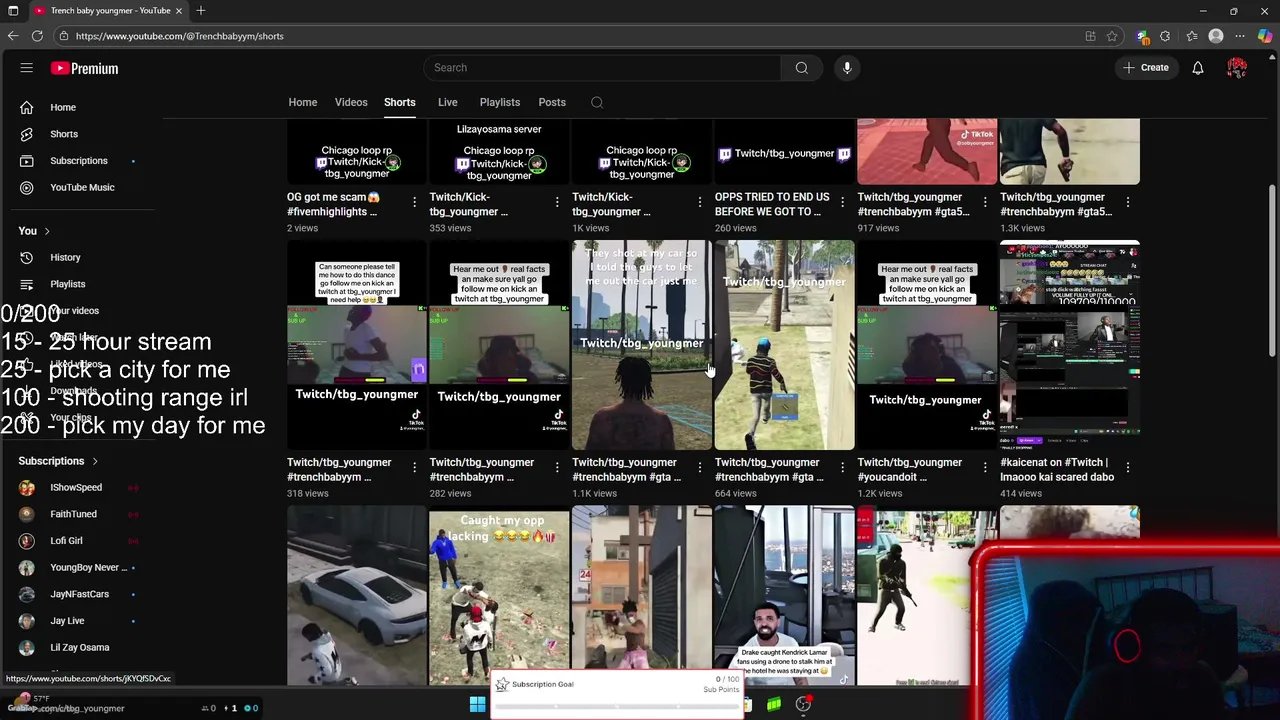Viewport: 1280px width, 720px height.
Task: Click the channel search magnifier icon
Action: coord(597,102)
